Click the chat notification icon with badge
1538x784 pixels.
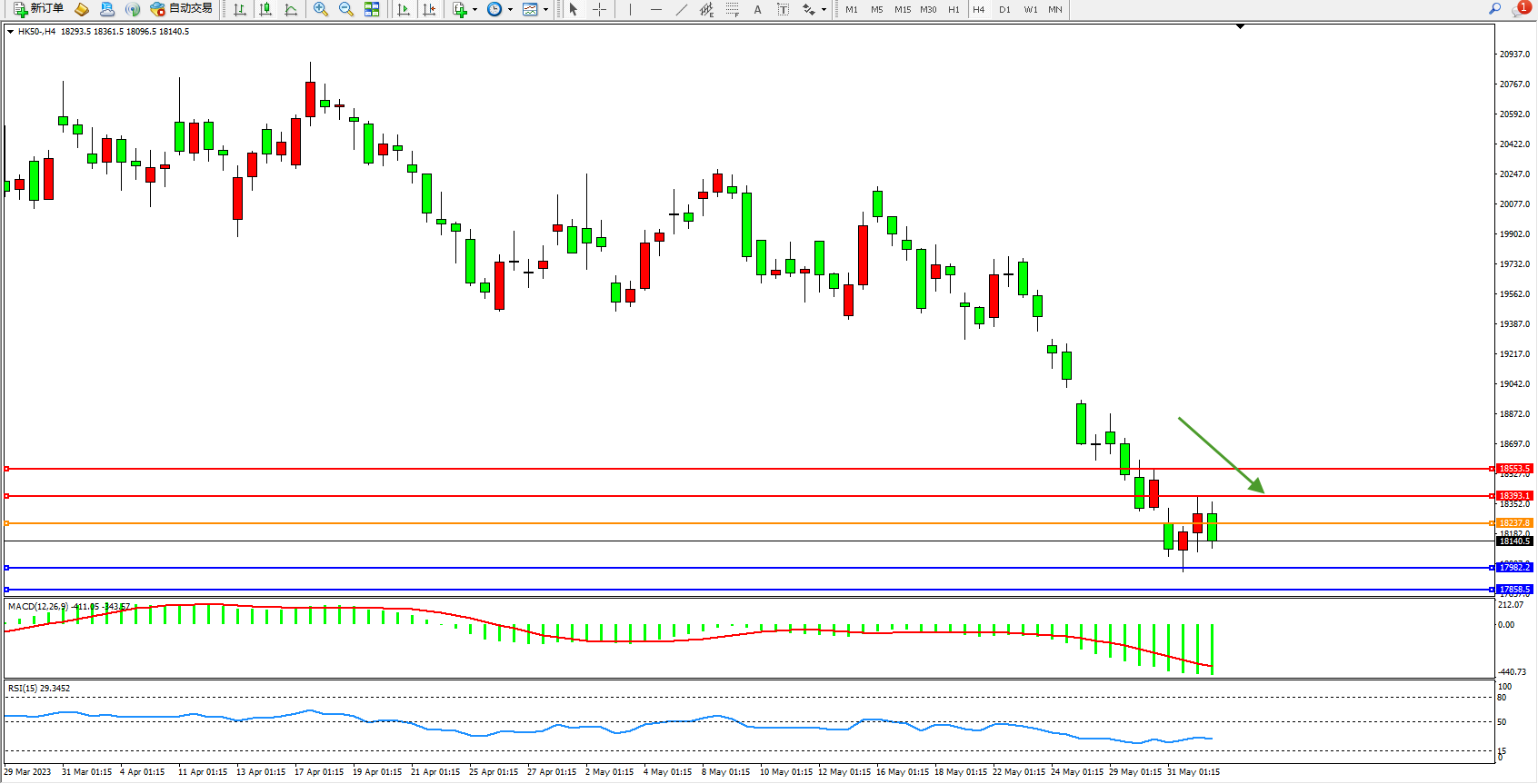1520,9
